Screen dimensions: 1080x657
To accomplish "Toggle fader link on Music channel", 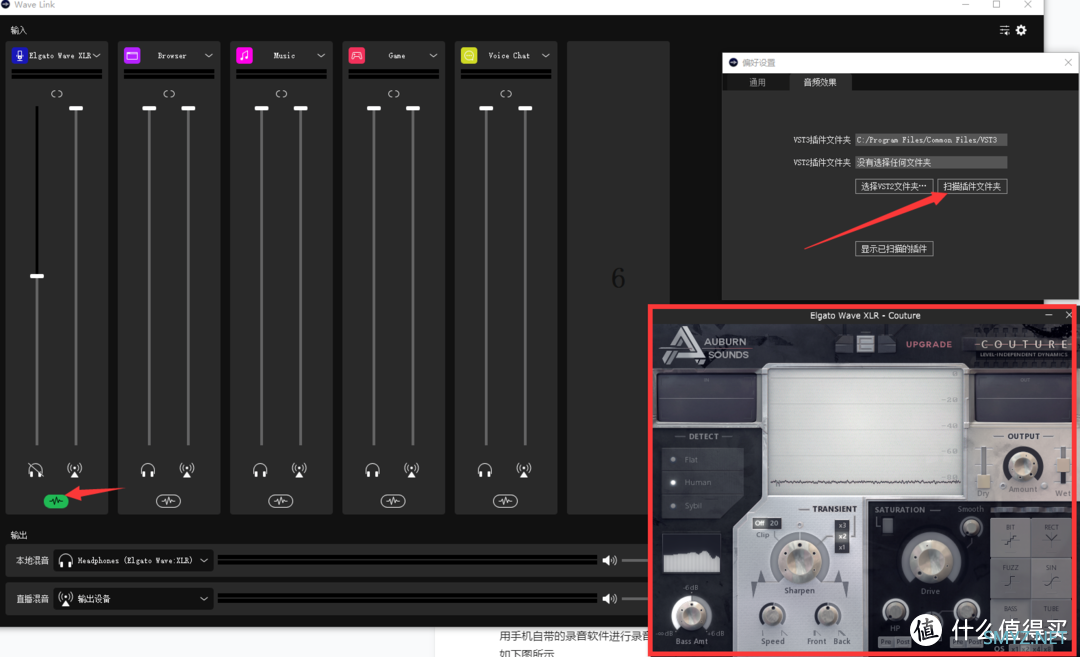I will (281, 94).
